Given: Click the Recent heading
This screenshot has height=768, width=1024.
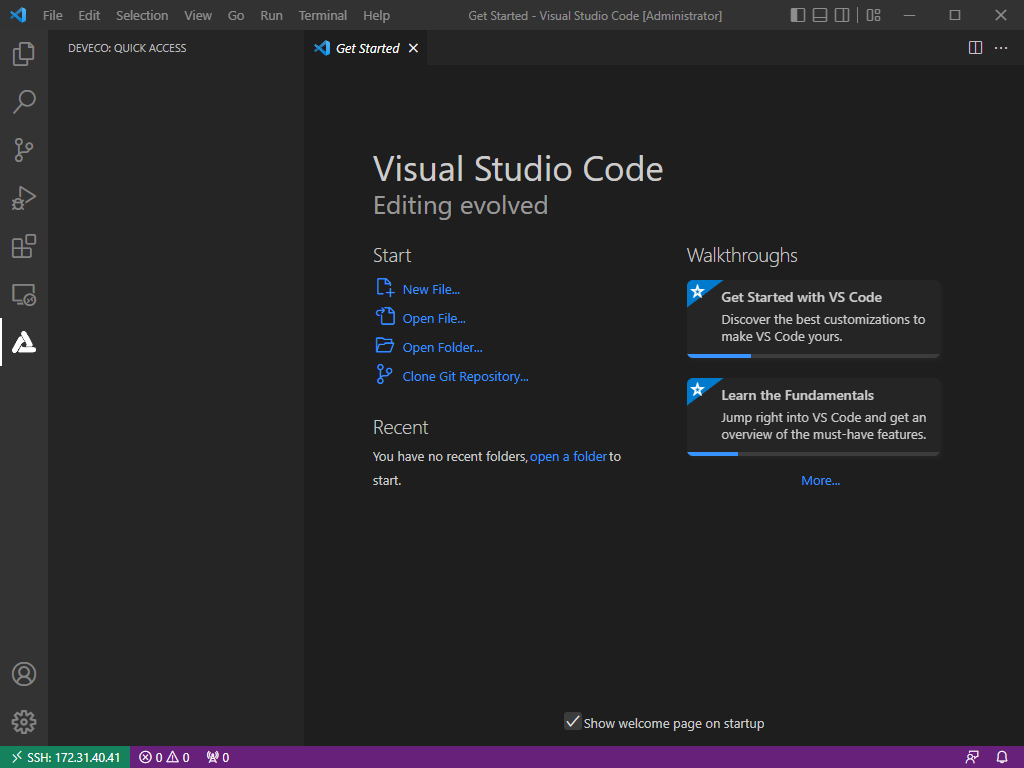Looking at the screenshot, I should click(x=400, y=427).
